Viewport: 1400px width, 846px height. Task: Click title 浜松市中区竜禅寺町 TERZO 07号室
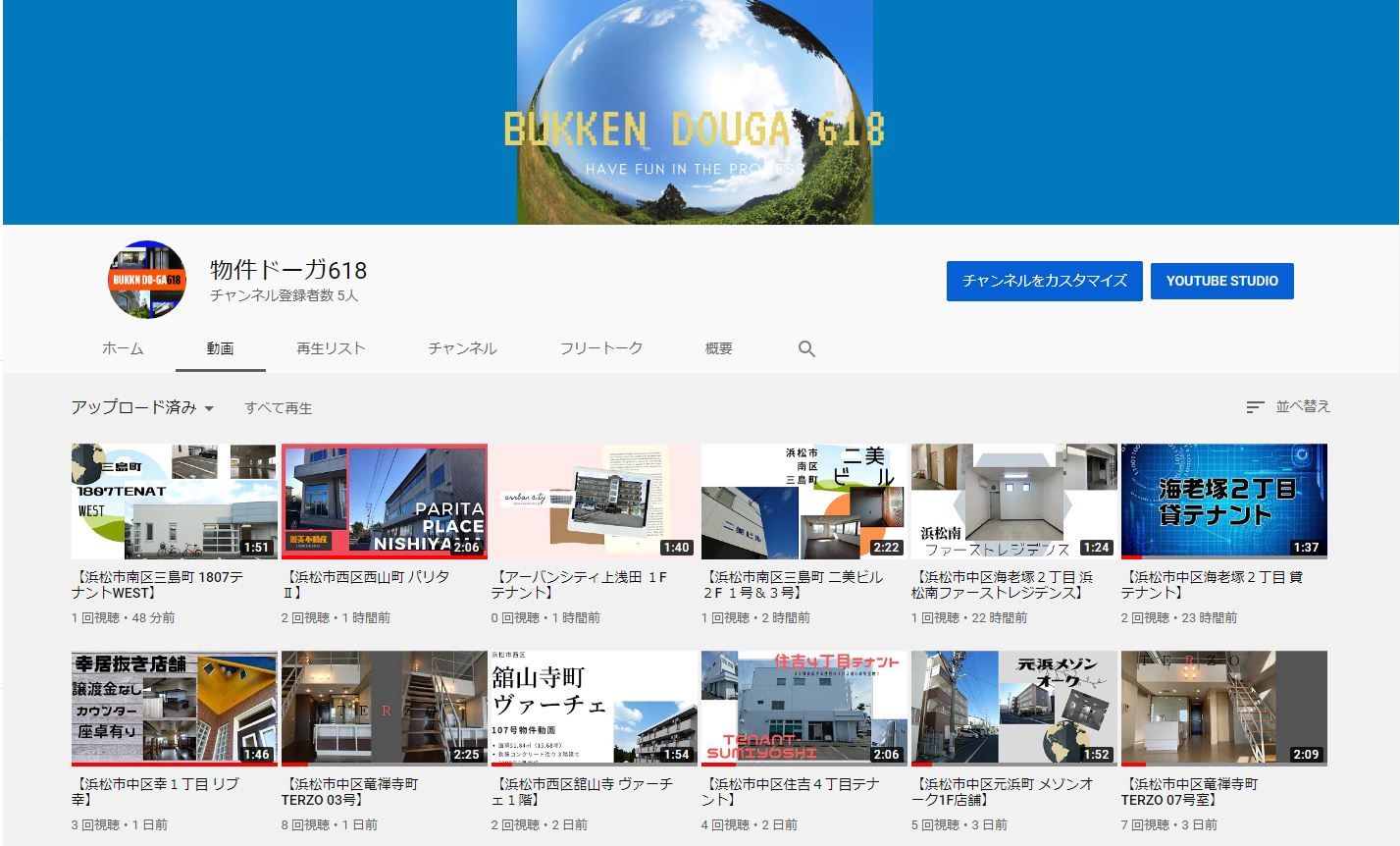(1190, 792)
